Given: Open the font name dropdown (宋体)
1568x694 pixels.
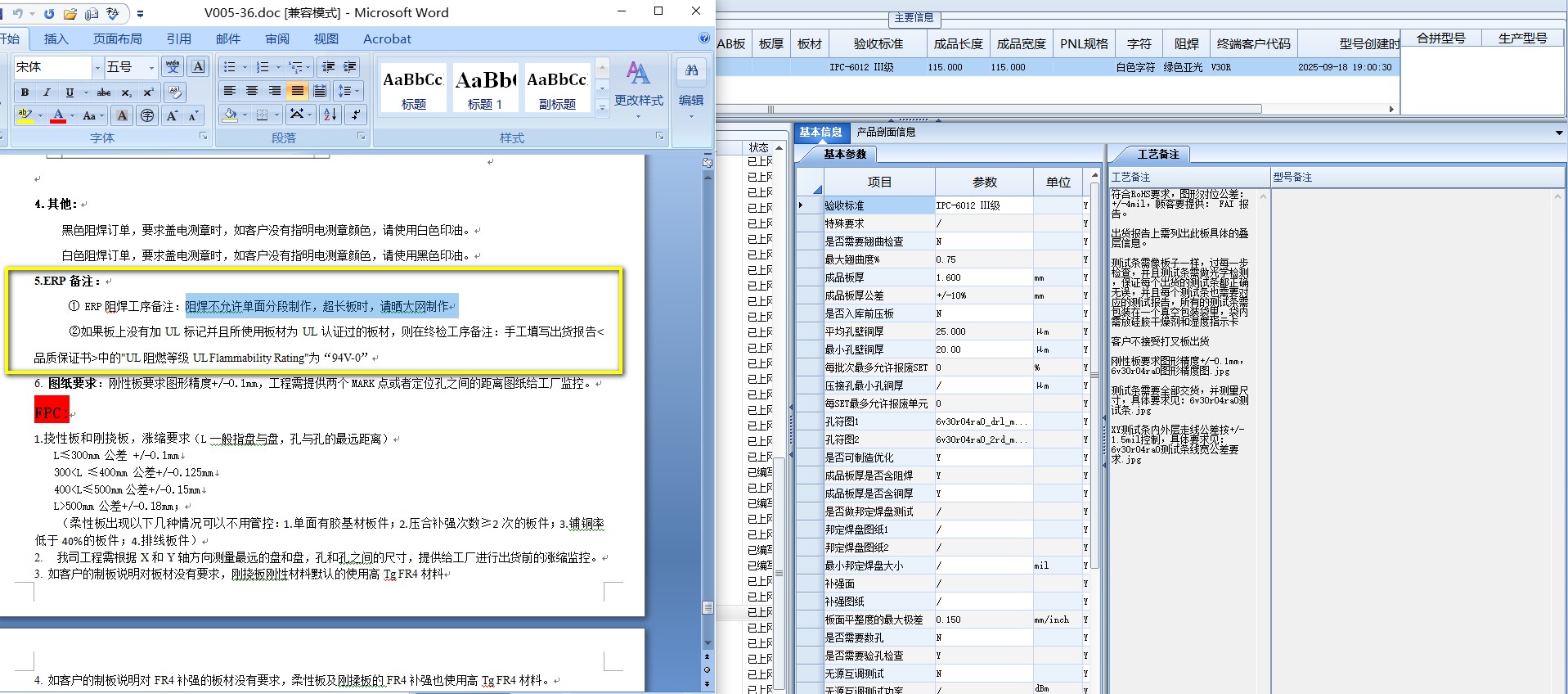Looking at the screenshot, I should [97, 67].
